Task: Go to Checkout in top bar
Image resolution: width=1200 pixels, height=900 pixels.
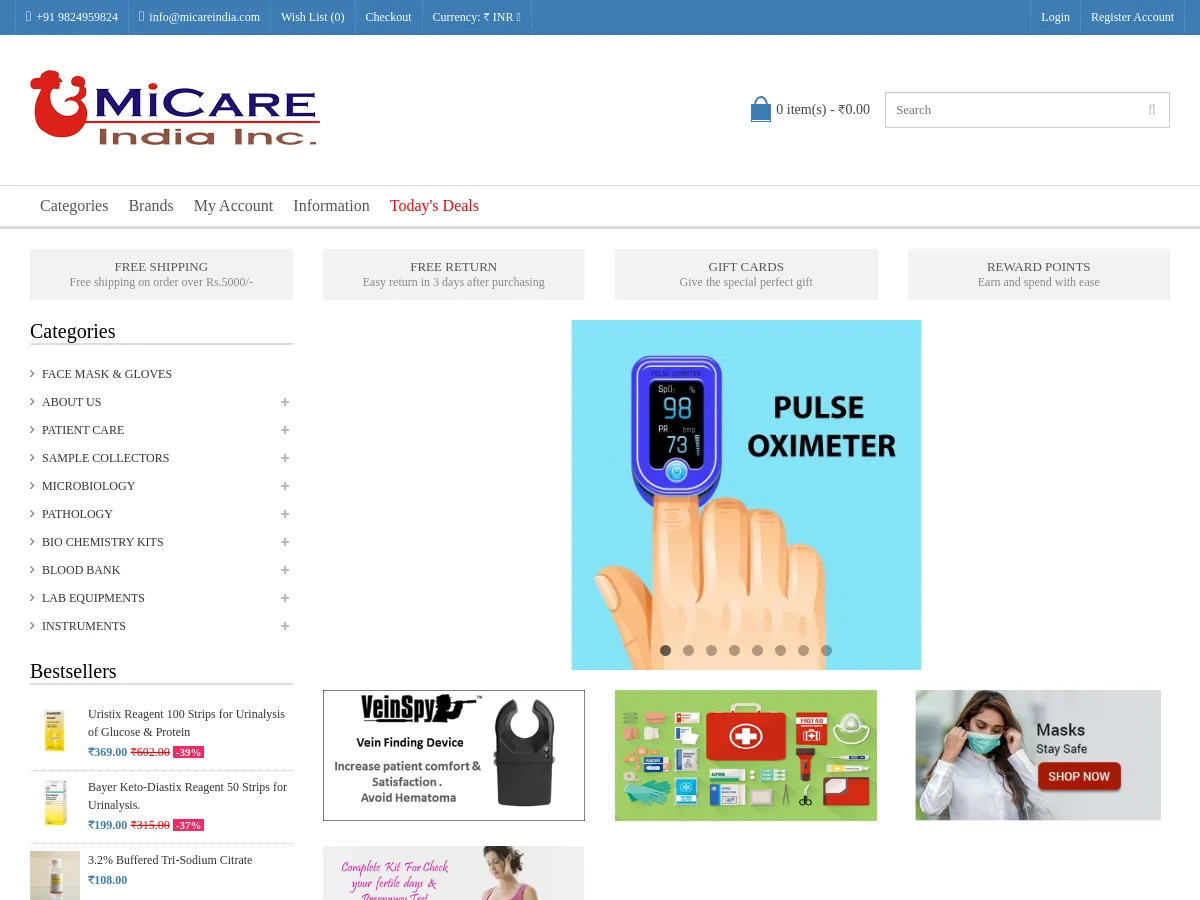Action: click(388, 17)
